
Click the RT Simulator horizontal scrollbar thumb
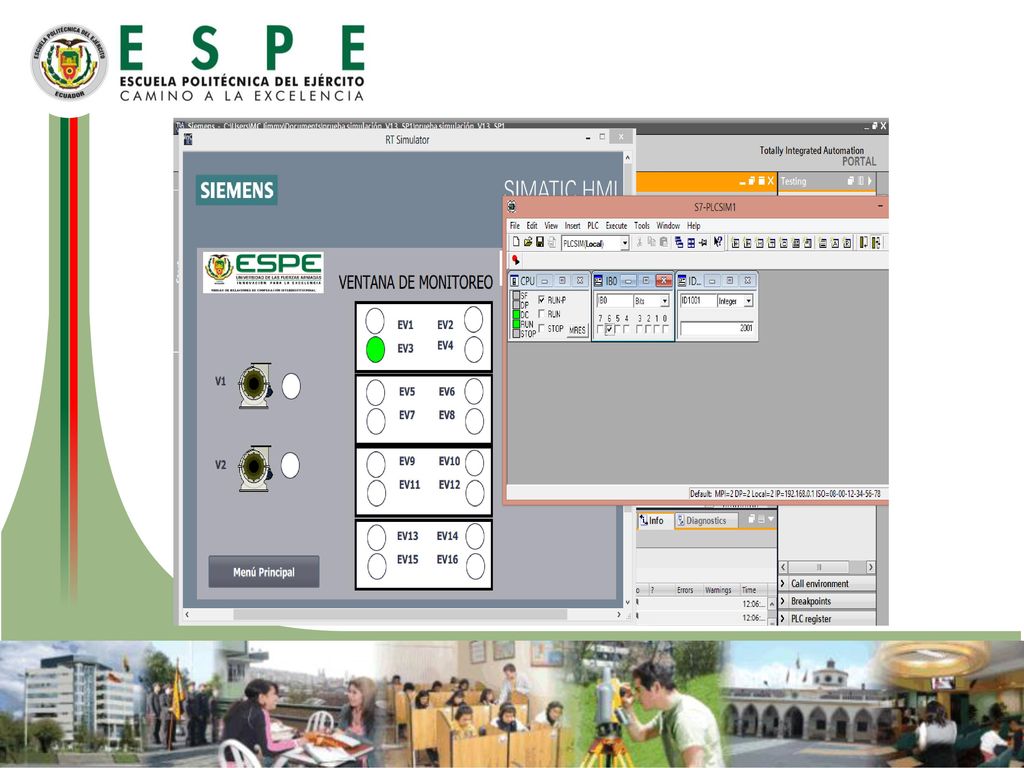400,615
